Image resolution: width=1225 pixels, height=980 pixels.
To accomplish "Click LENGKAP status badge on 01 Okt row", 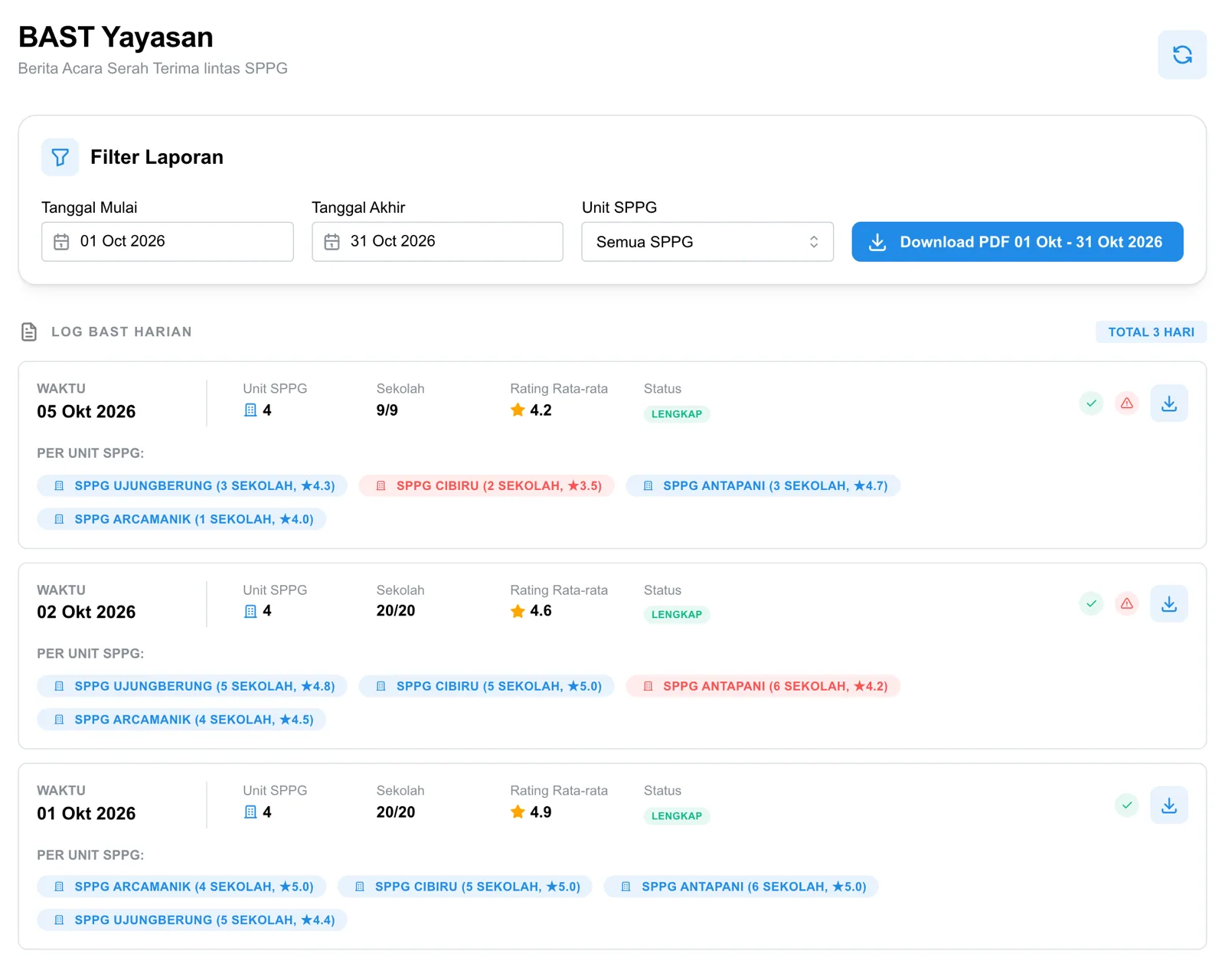I will pos(677,816).
